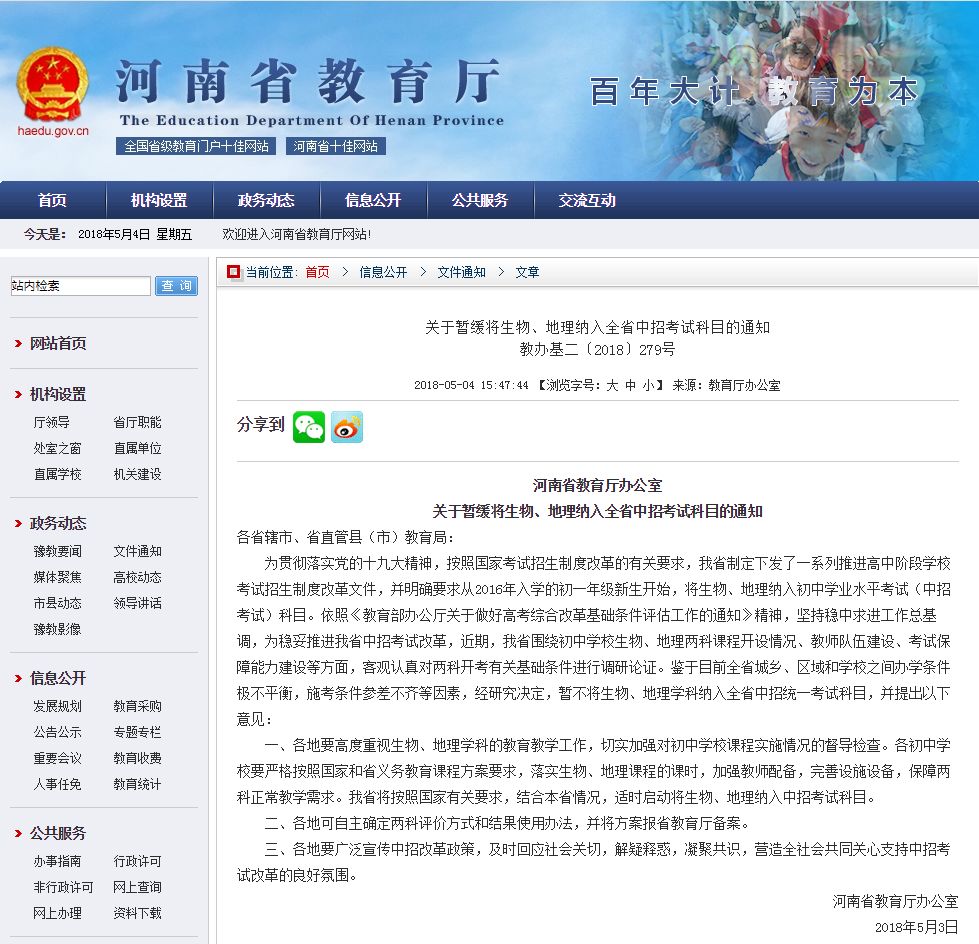Select medium font size 中
Screen dimensions: 979x944
[630, 385]
